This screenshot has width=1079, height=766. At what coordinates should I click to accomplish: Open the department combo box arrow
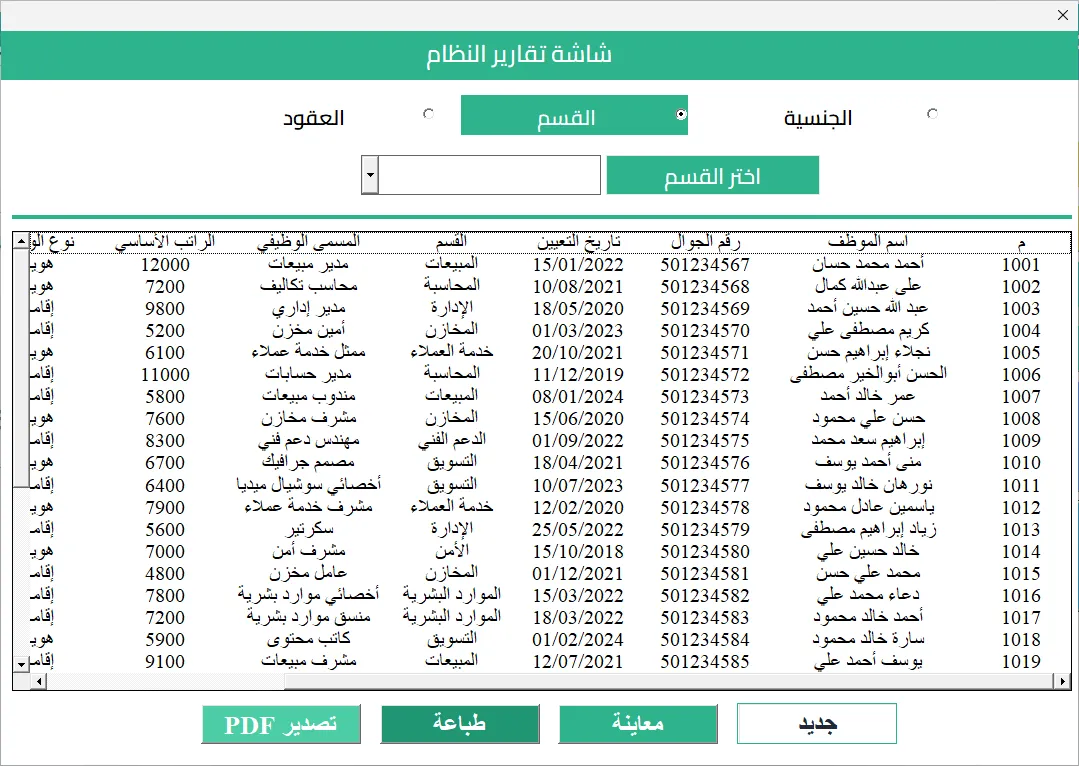point(370,175)
